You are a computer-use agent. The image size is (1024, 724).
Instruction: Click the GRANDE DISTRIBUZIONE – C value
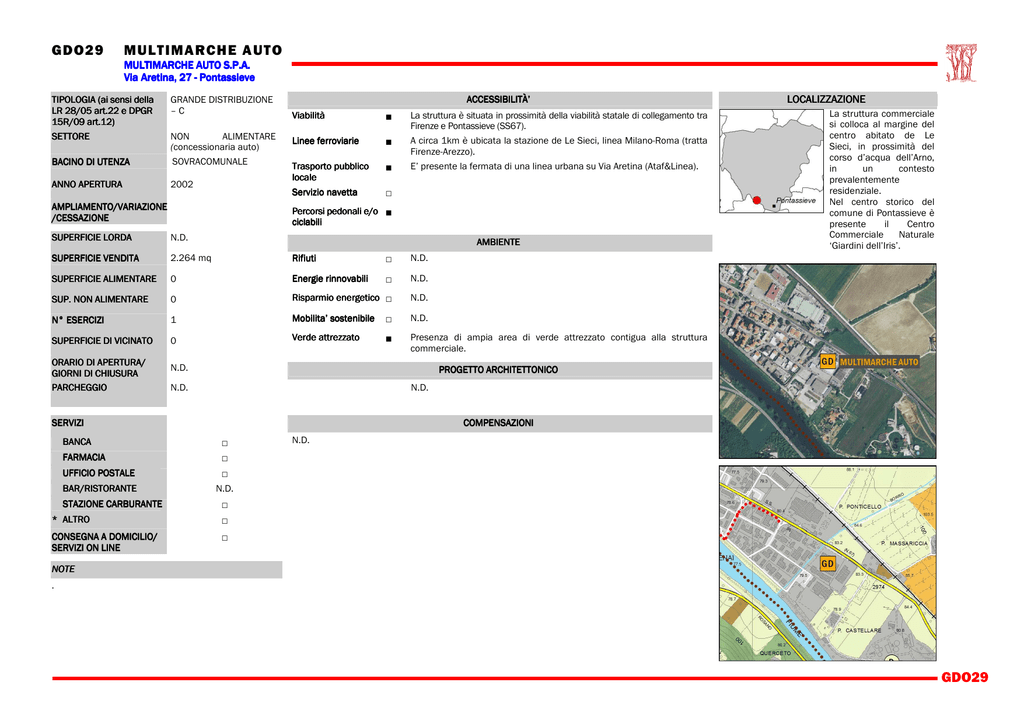[222, 105]
